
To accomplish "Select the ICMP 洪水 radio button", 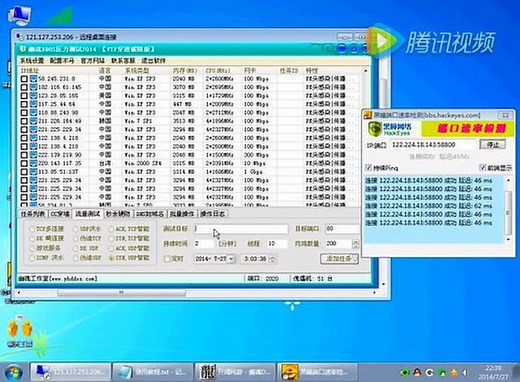I will point(32,258).
